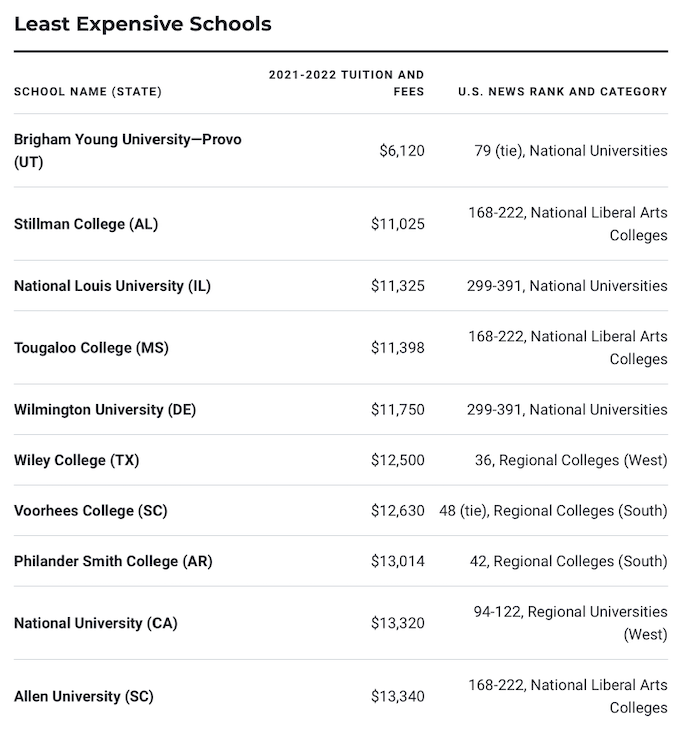The width and height of the screenshot is (692, 730).
Task: Select the $11,025 tuition amount for Stillman
Action: [x=398, y=224]
